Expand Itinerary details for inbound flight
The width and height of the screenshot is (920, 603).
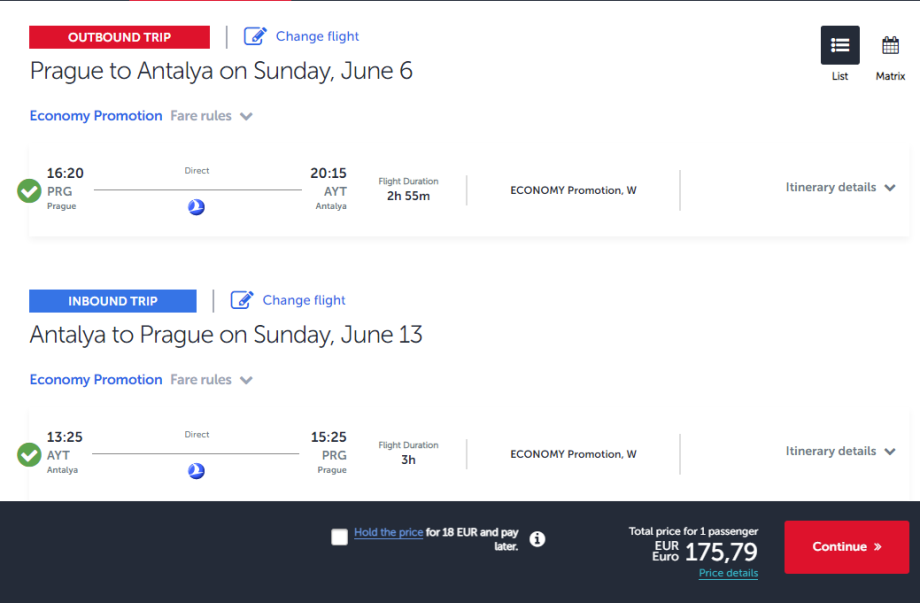tap(840, 451)
